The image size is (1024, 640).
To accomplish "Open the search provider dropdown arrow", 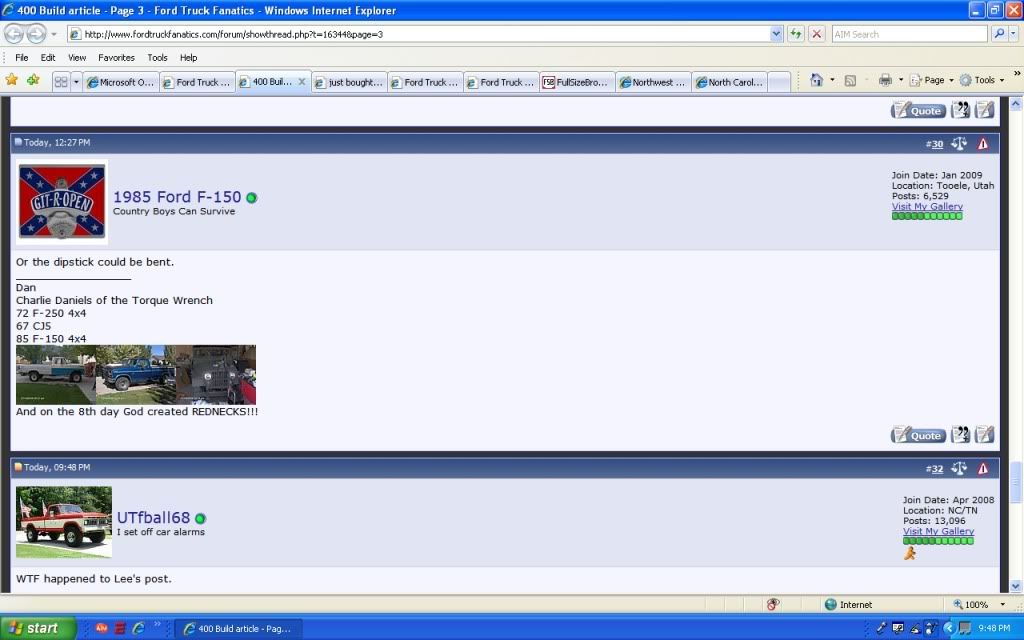I will tap(1013, 33).
